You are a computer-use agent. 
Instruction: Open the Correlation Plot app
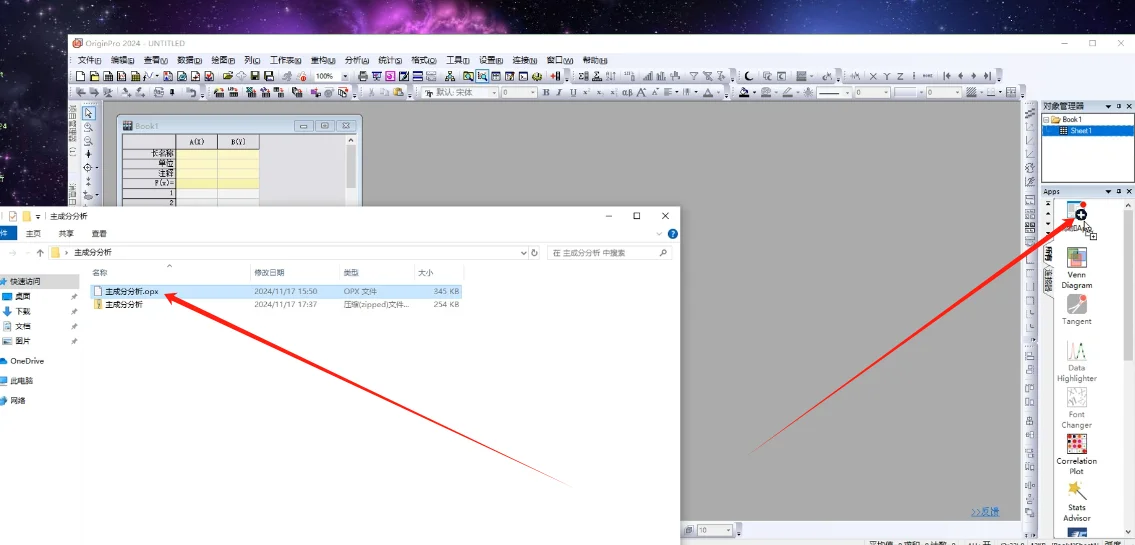click(1076, 455)
